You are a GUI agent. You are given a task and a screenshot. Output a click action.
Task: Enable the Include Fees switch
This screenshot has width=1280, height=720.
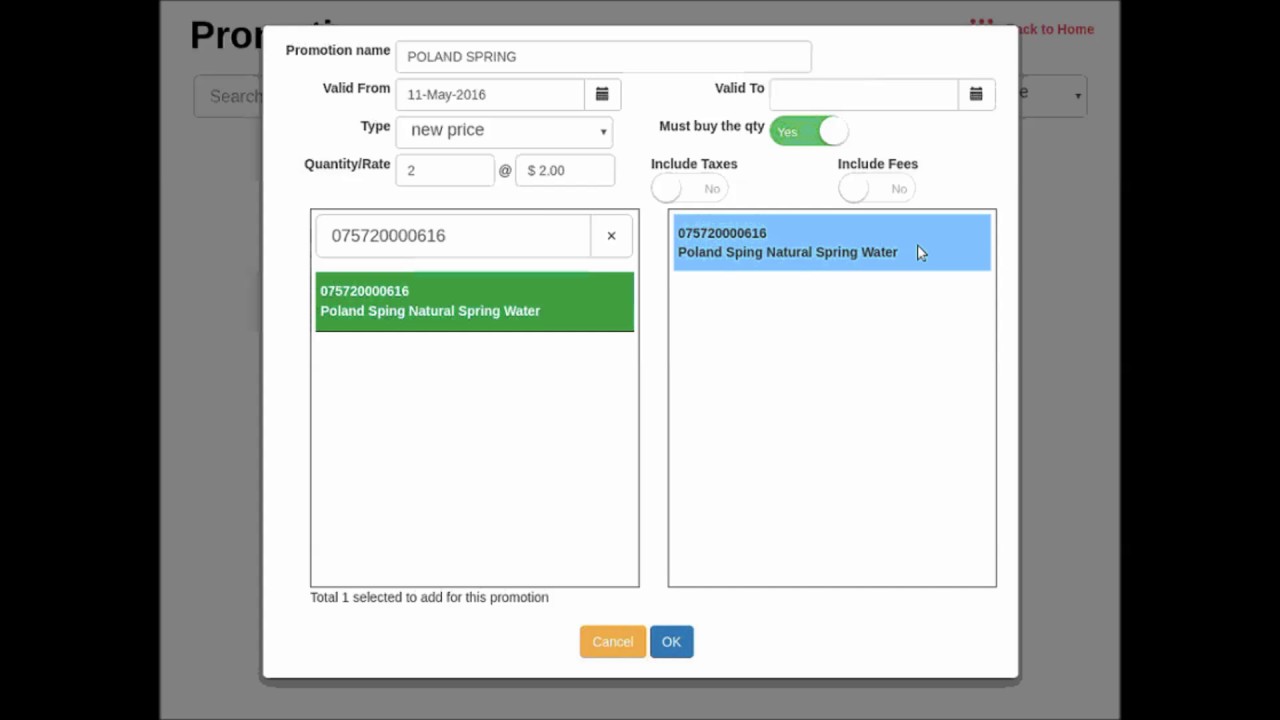coord(876,188)
